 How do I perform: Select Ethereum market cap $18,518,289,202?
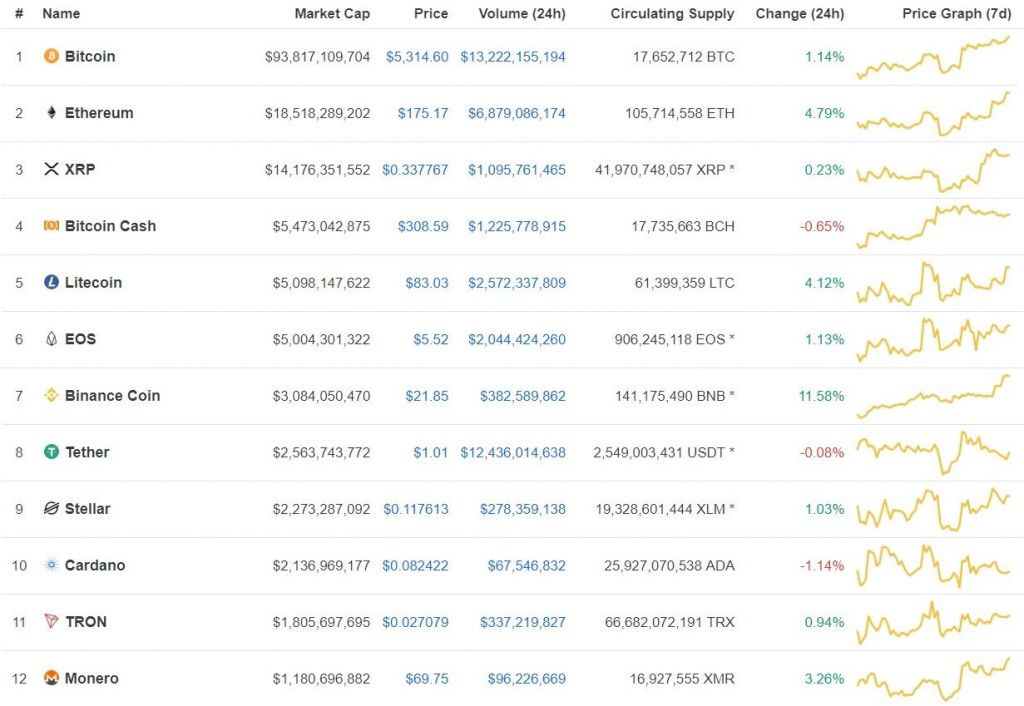click(317, 113)
